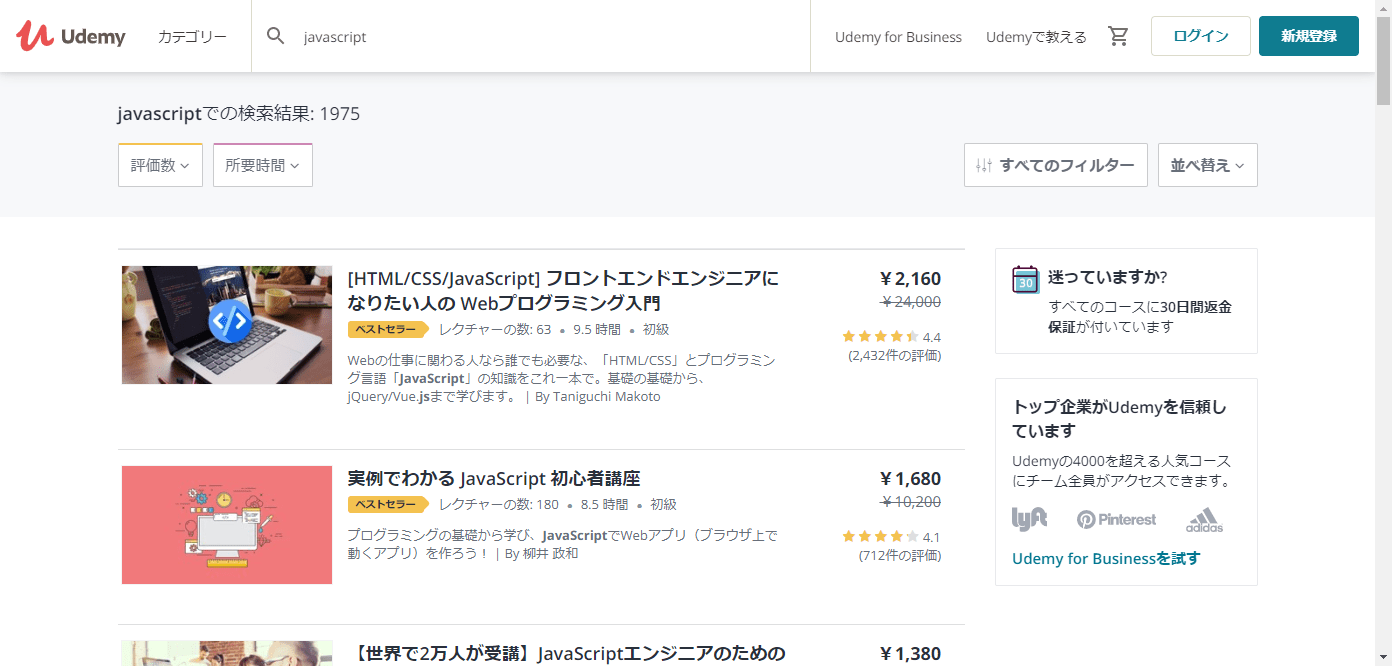
Task: Click the adidas company logo
Action: pyautogui.click(x=1204, y=519)
